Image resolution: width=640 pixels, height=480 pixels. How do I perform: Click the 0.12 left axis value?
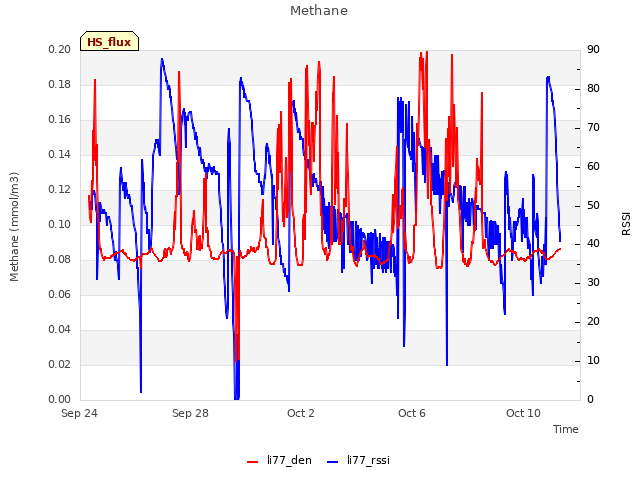[x=60, y=189]
